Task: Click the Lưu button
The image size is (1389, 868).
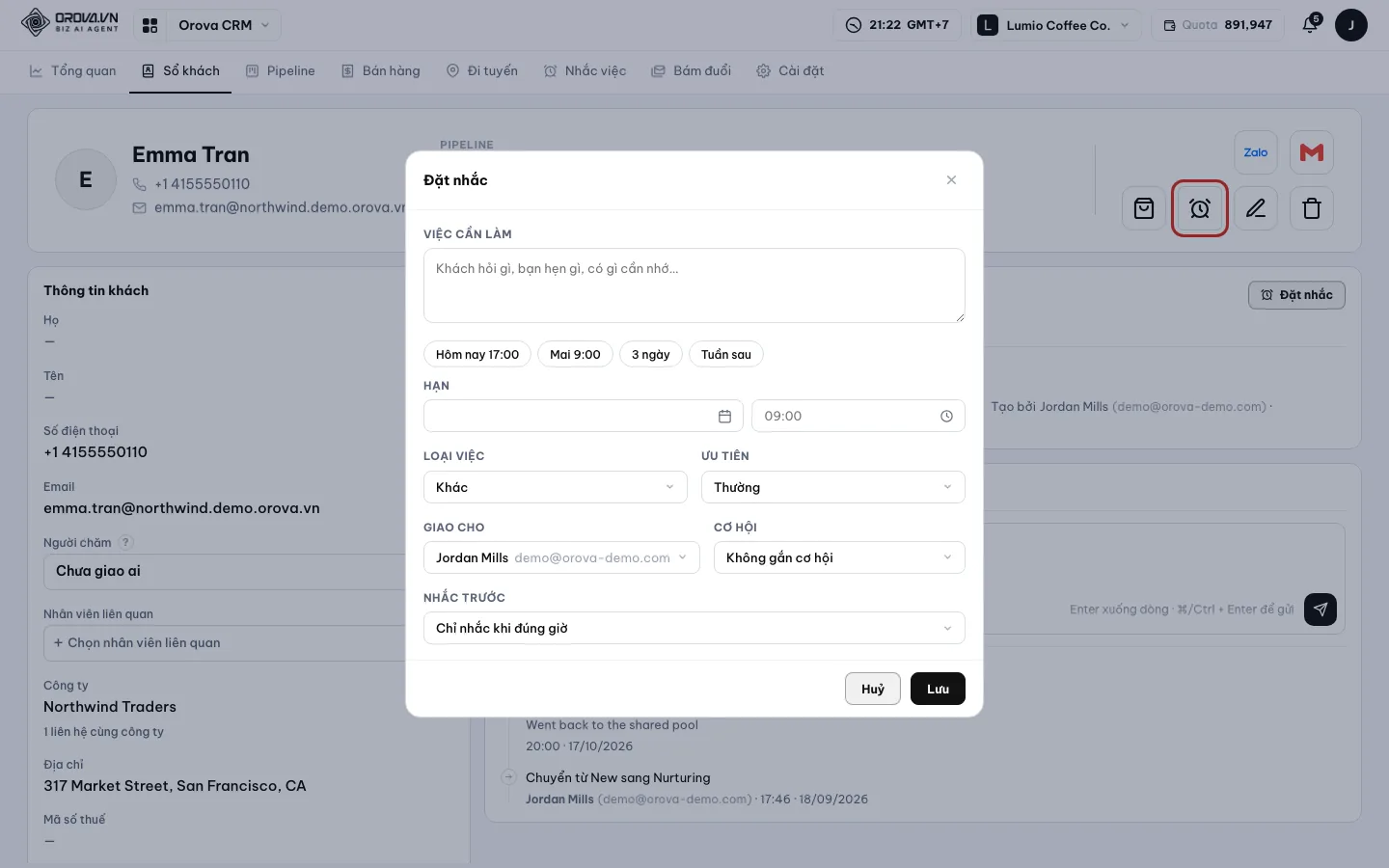Action: pos(938,689)
